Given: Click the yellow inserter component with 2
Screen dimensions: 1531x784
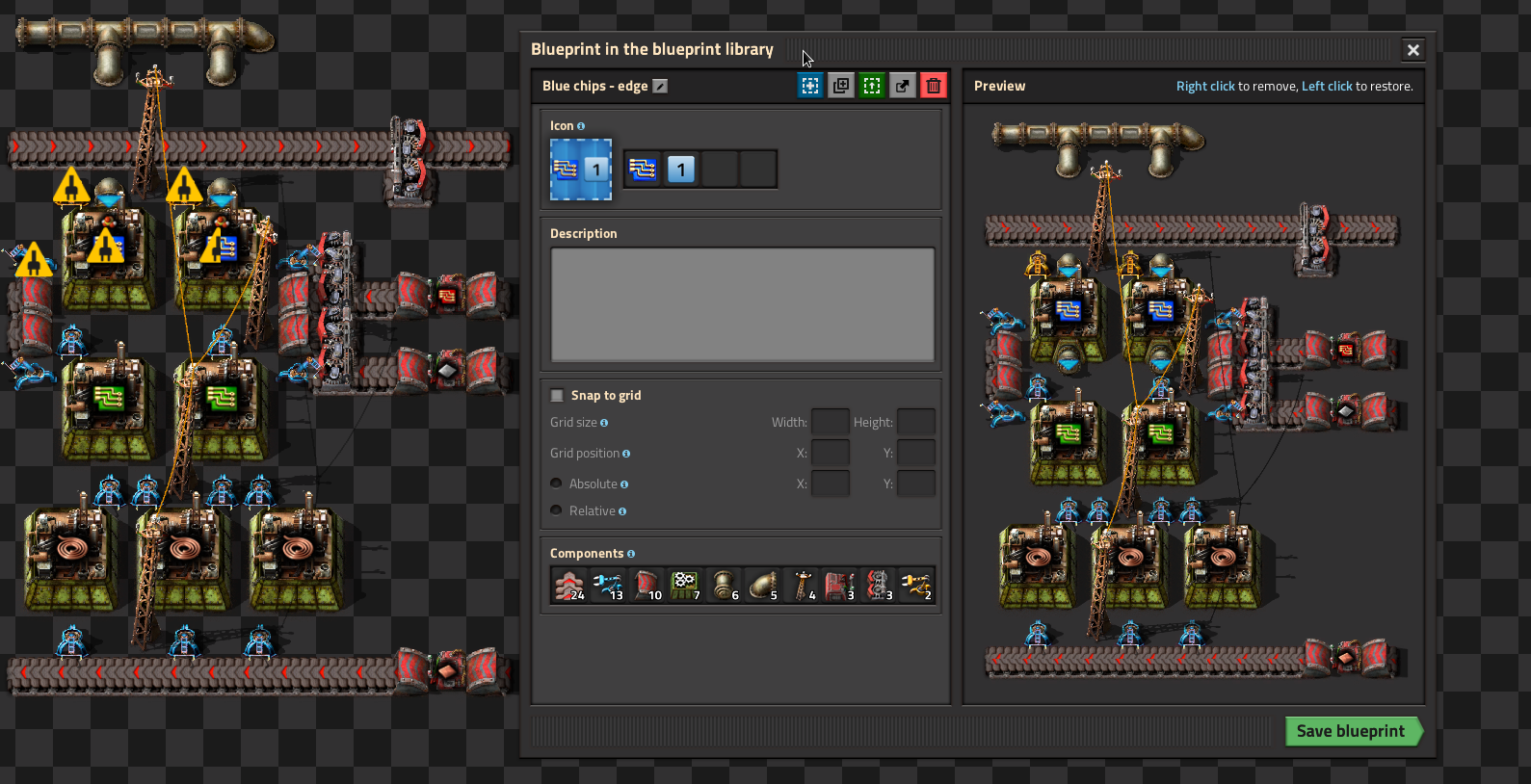Looking at the screenshot, I should click(x=916, y=585).
